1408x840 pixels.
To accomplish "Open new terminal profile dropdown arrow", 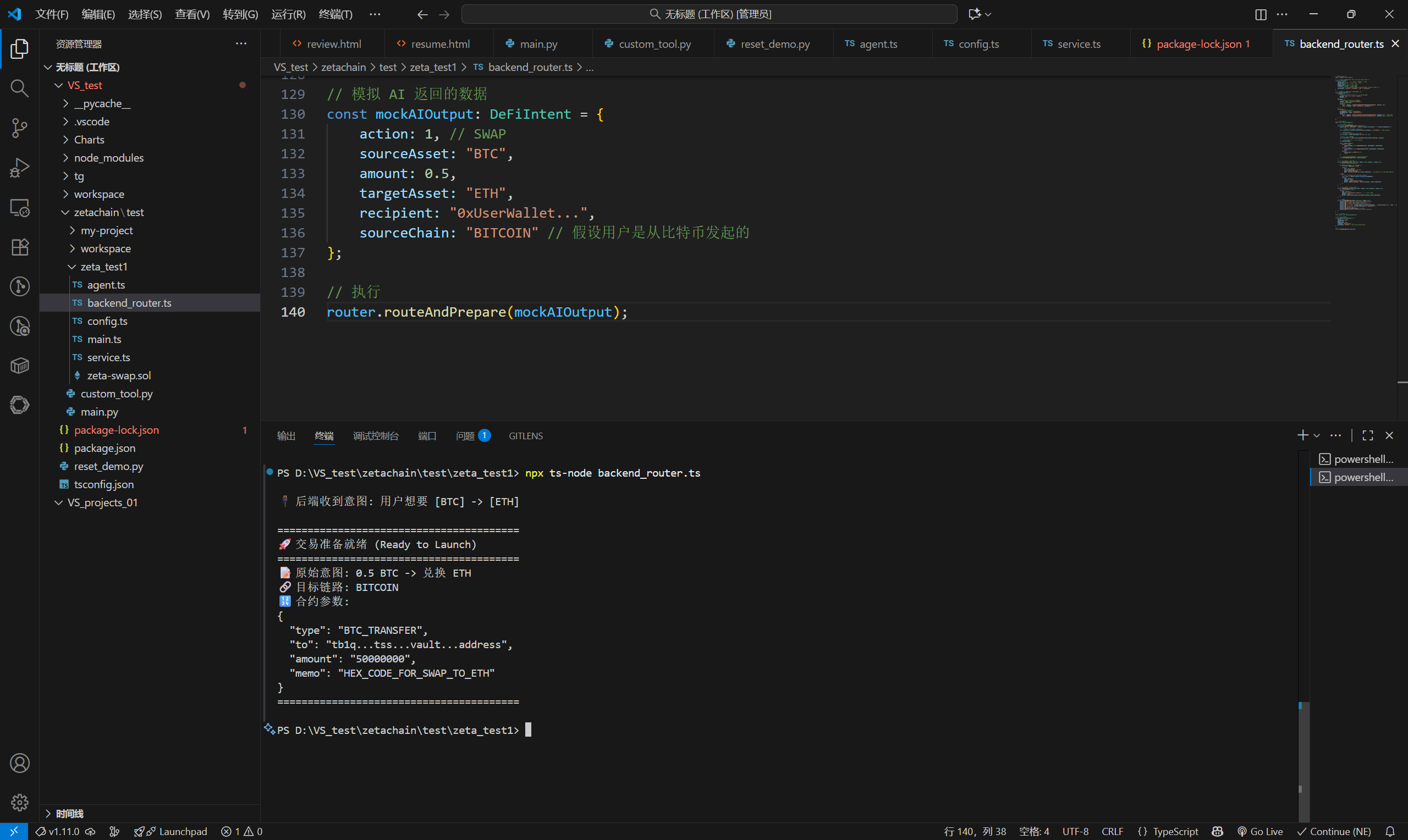I will click(1317, 435).
